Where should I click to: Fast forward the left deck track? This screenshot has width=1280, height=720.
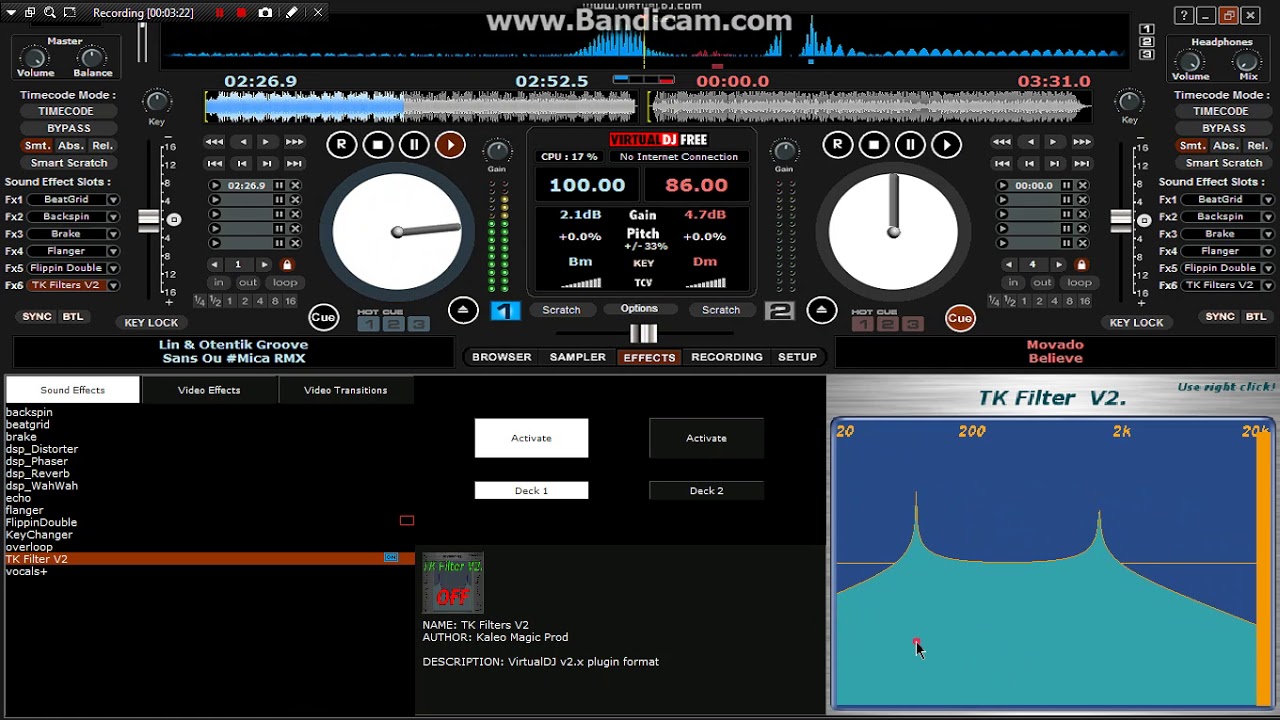(x=294, y=142)
